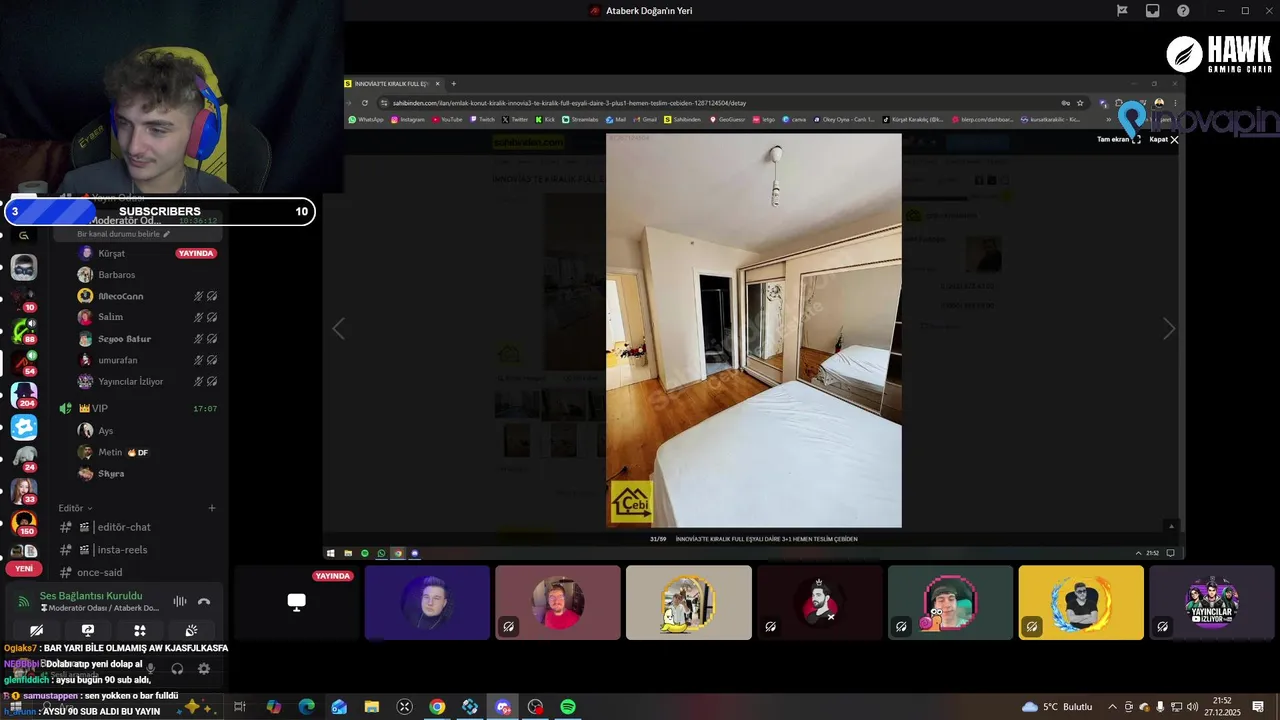
Task: Jump to new messages via YENİ badge
Action: 24,568
